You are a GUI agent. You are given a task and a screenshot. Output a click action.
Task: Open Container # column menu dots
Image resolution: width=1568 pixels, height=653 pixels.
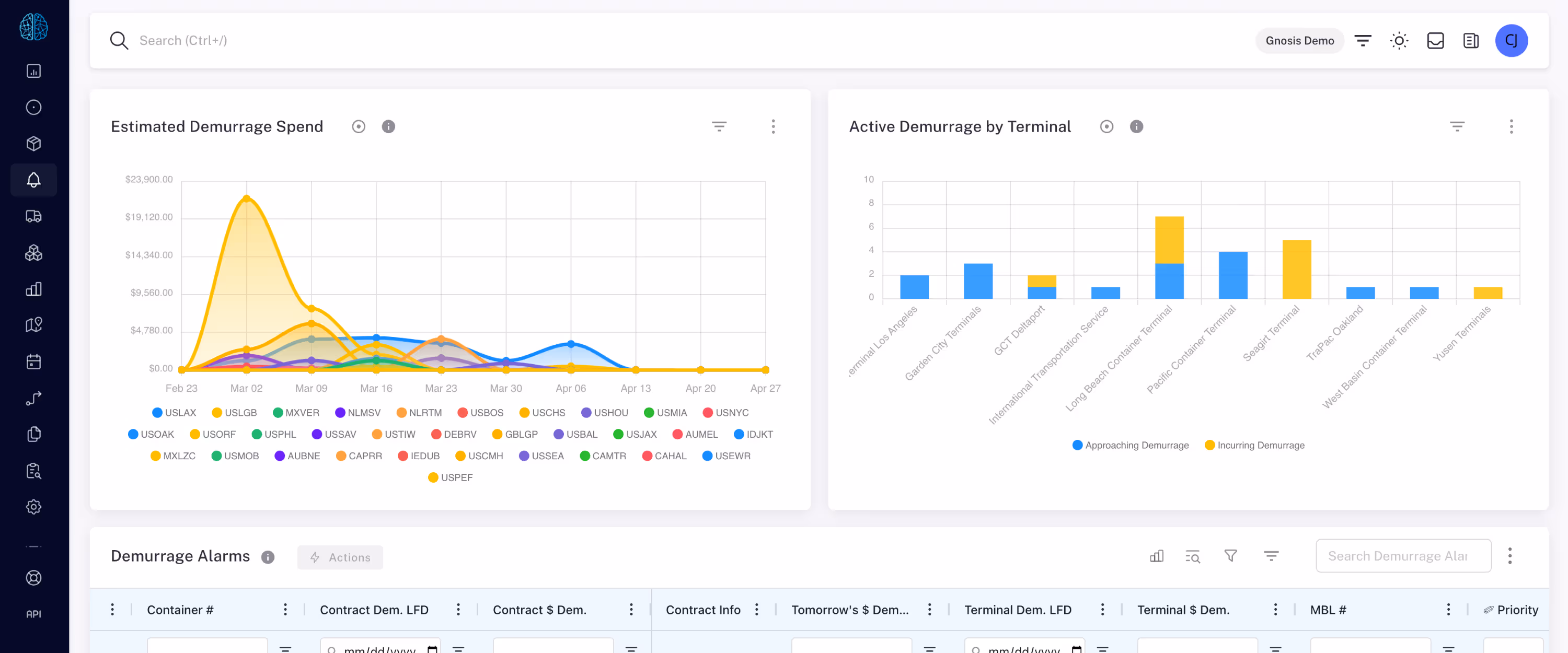[285, 610]
